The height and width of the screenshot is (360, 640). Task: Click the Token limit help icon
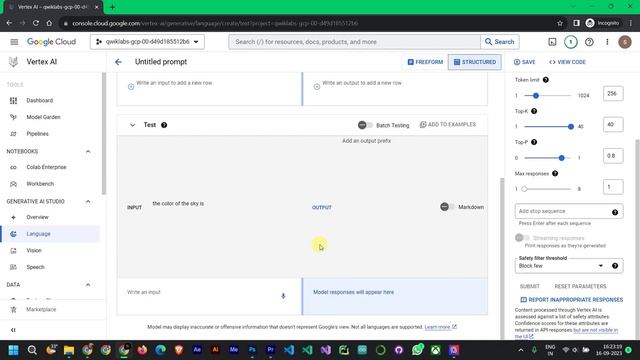coord(546,80)
